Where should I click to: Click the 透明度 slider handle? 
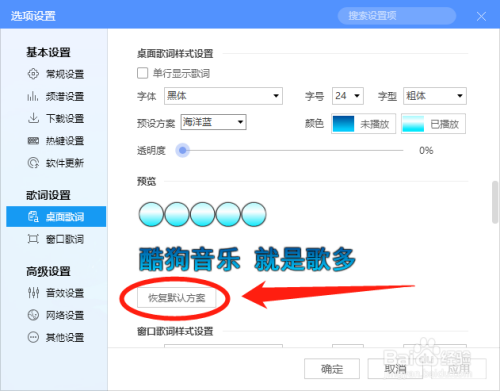click(183, 150)
